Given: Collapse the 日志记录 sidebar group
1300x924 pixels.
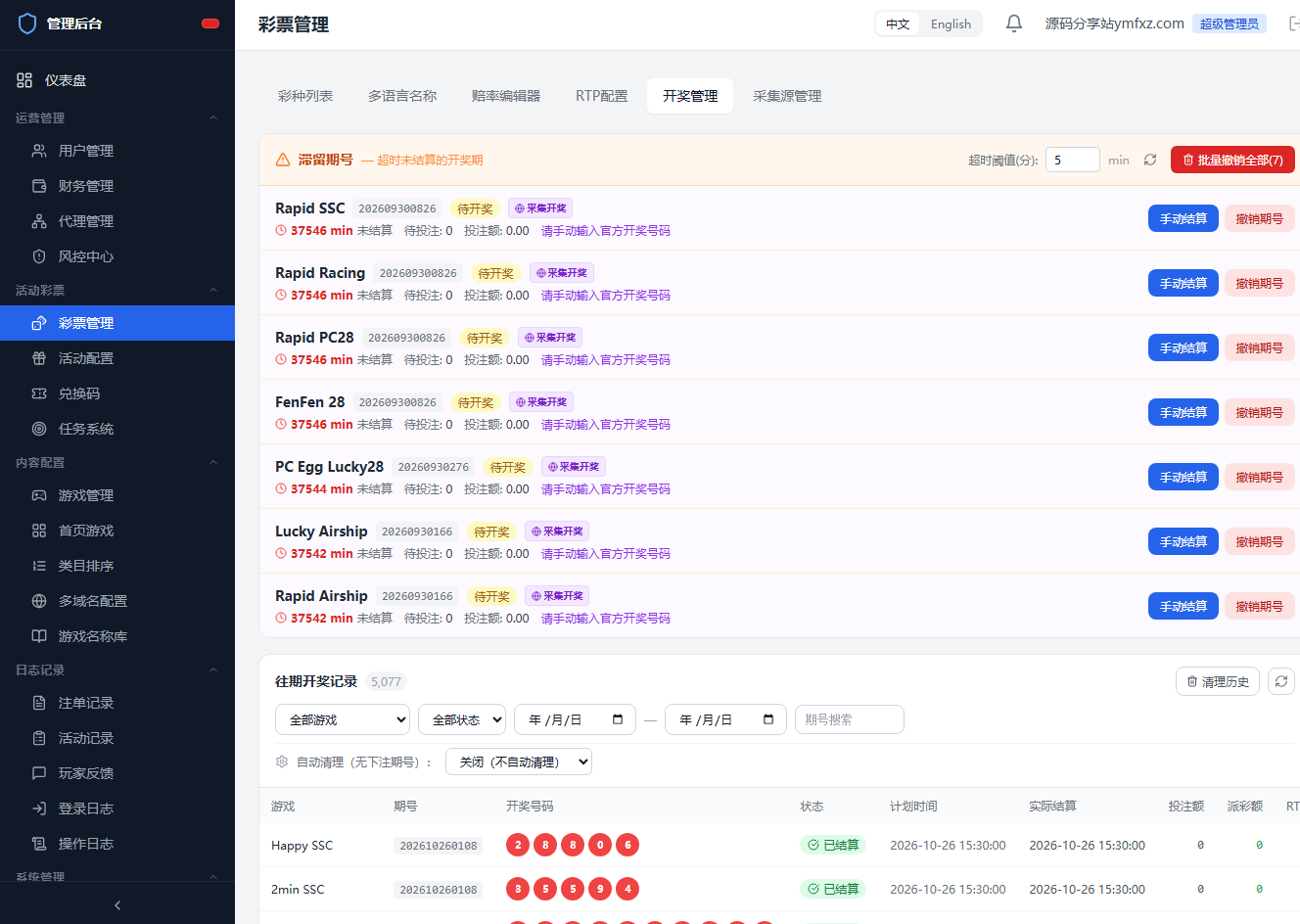Looking at the screenshot, I should pyautogui.click(x=117, y=670).
